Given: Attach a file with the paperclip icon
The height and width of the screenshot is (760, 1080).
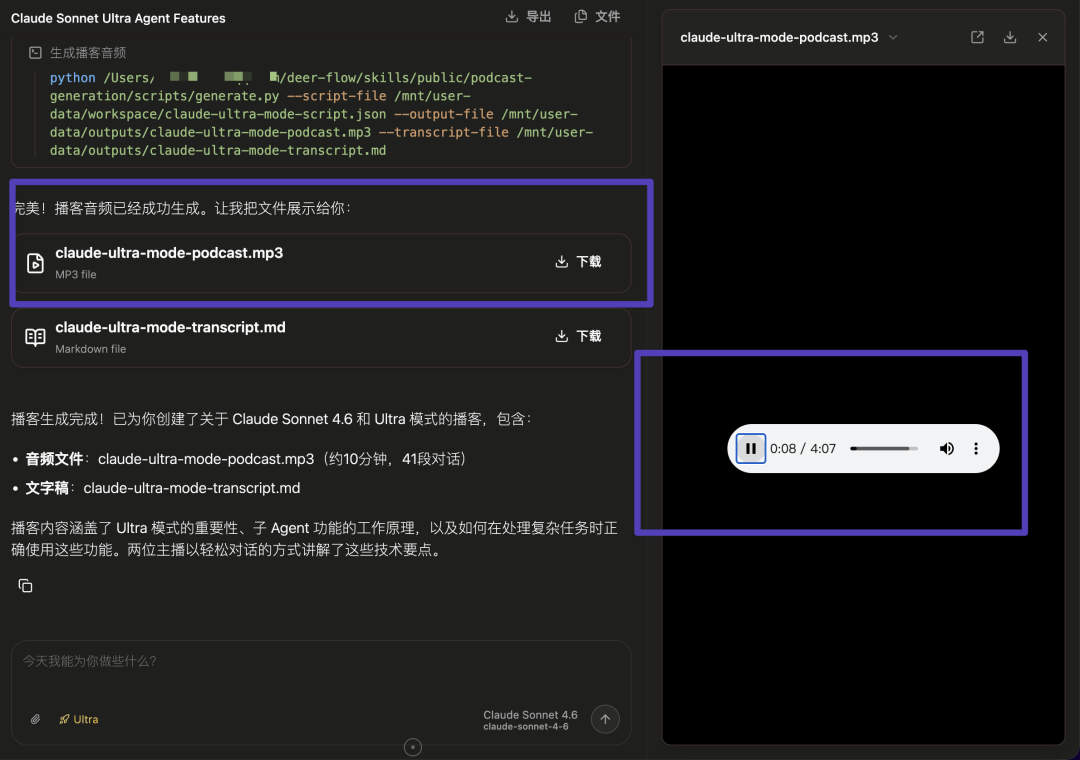Looking at the screenshot, I should pos(35,719).
